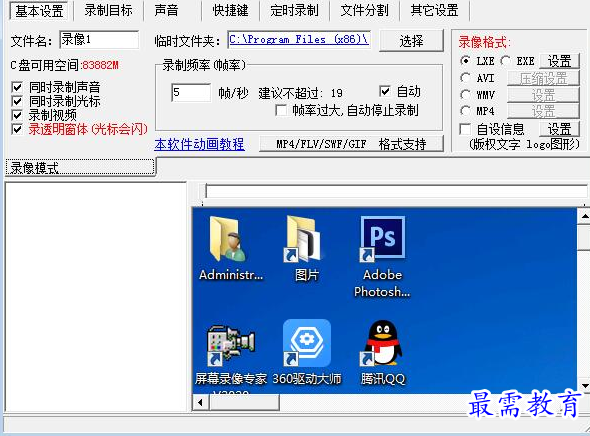Open the 图片 folder shortcut icon

coord(303,239)
